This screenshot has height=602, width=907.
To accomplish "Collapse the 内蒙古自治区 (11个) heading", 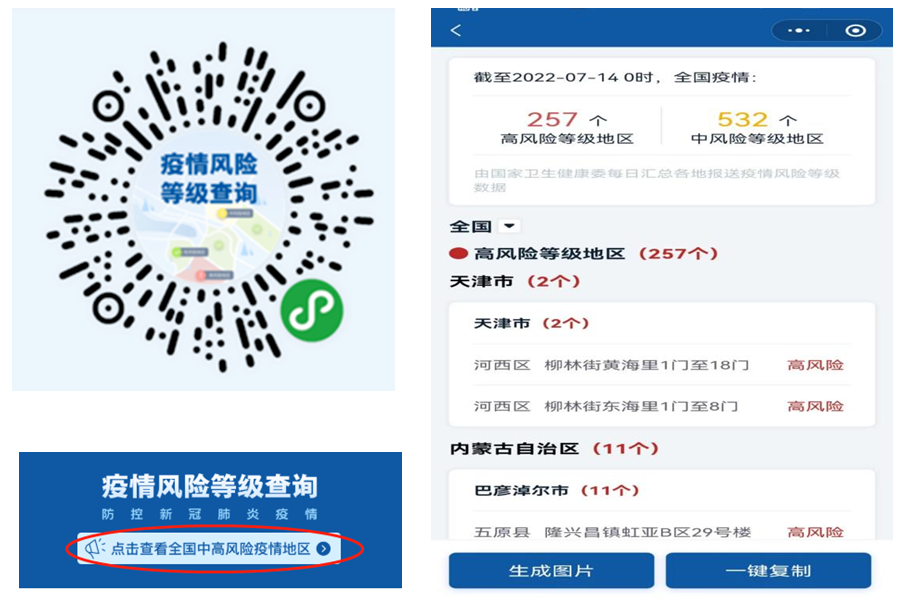I will point(554,448).
